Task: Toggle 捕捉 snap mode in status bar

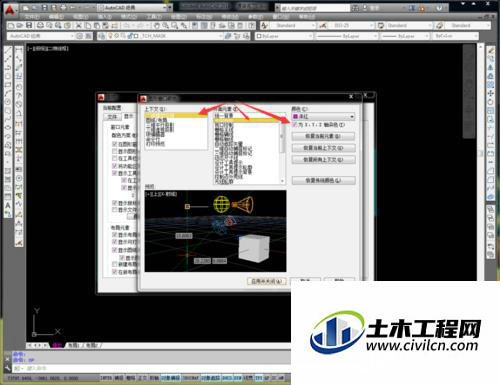Action: [x=119, y=378]
